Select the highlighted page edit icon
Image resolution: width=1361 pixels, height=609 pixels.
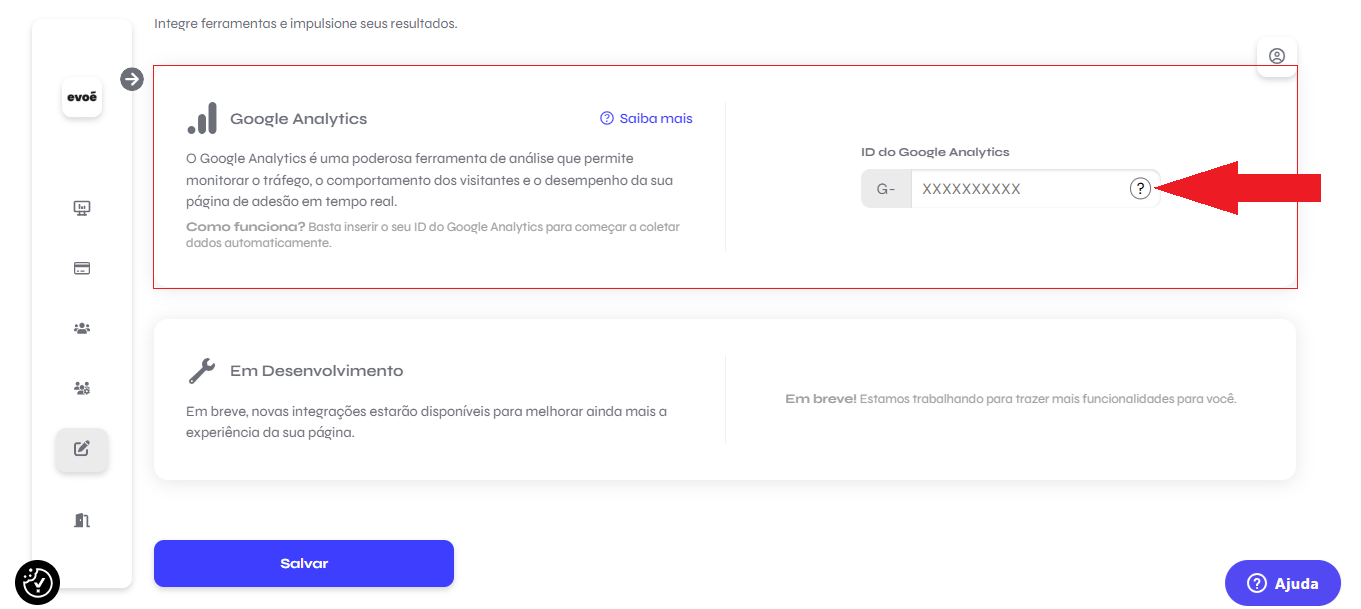[82, 449]
